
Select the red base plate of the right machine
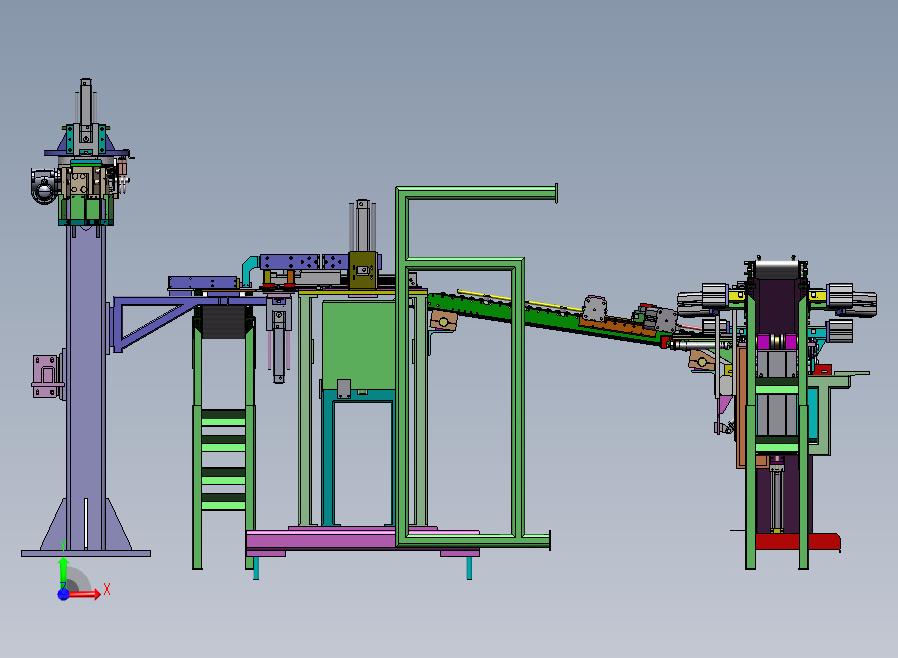point(797,541)
